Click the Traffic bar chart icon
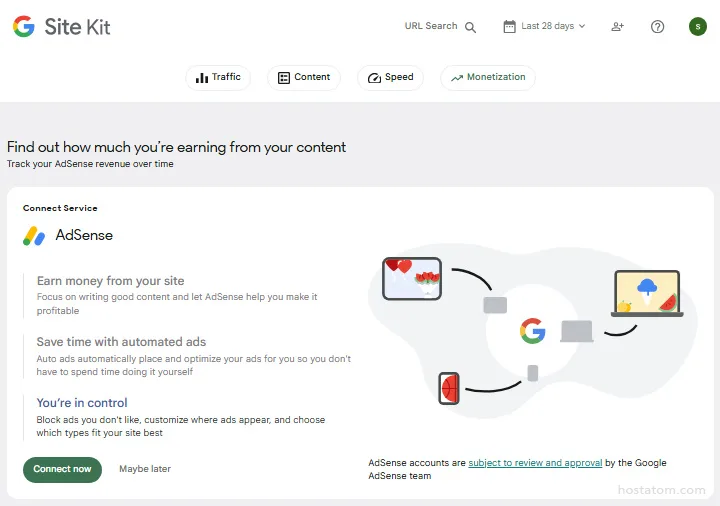 [202, 78]
